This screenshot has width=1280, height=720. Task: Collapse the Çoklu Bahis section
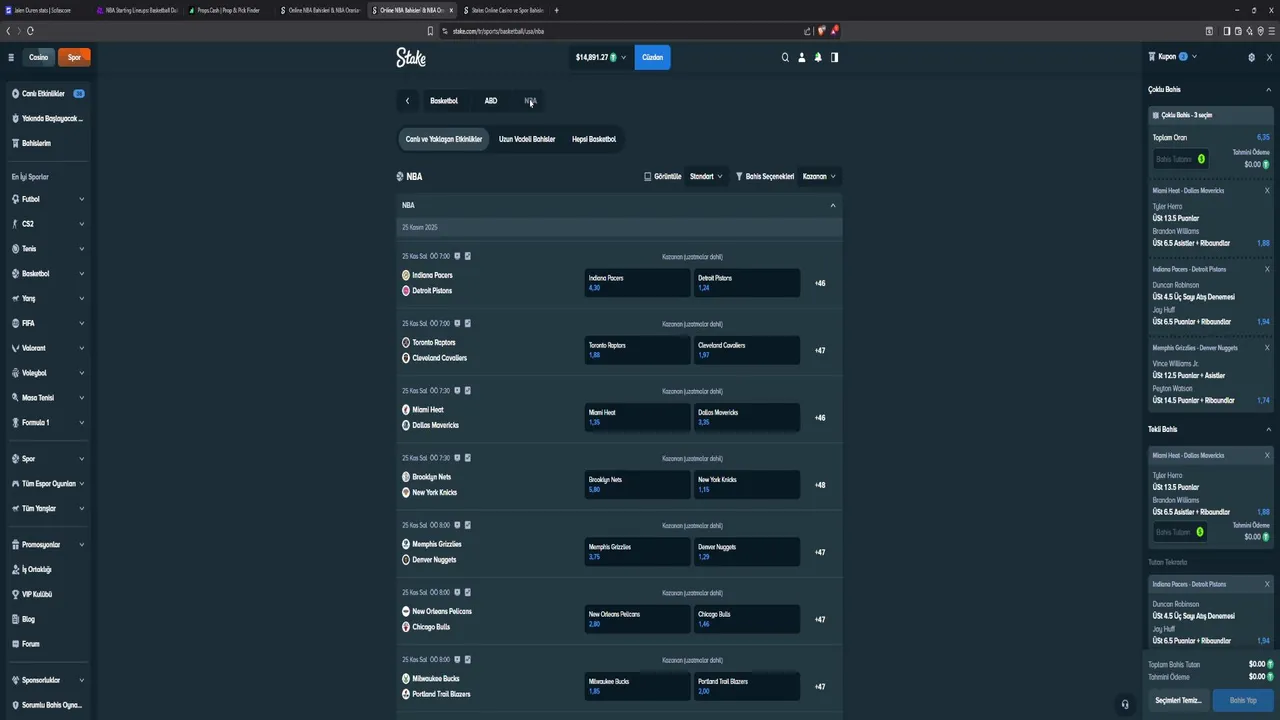point(1268,90)
